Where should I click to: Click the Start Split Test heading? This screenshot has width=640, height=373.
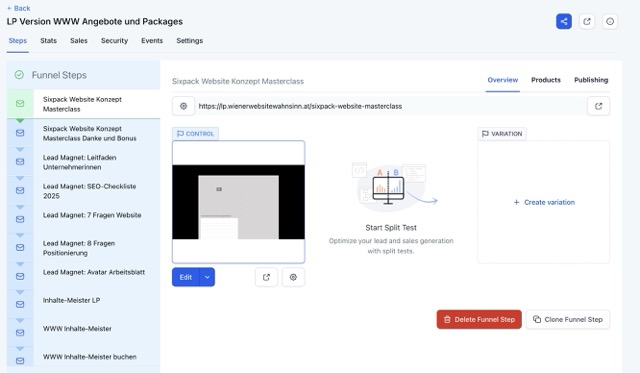click(x=391, y=228)
